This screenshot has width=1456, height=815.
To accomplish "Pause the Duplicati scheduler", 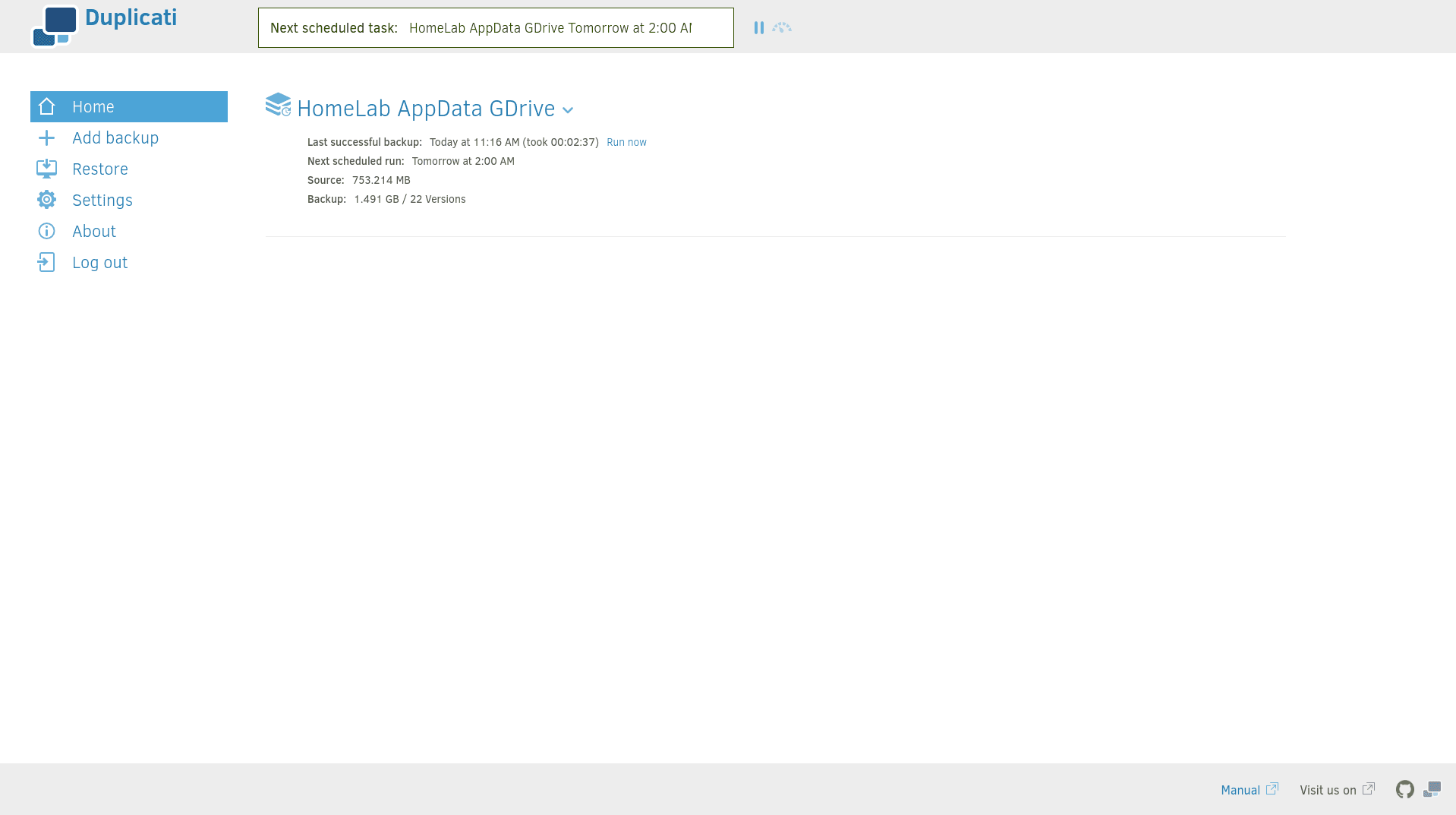I will click(758, 28).
